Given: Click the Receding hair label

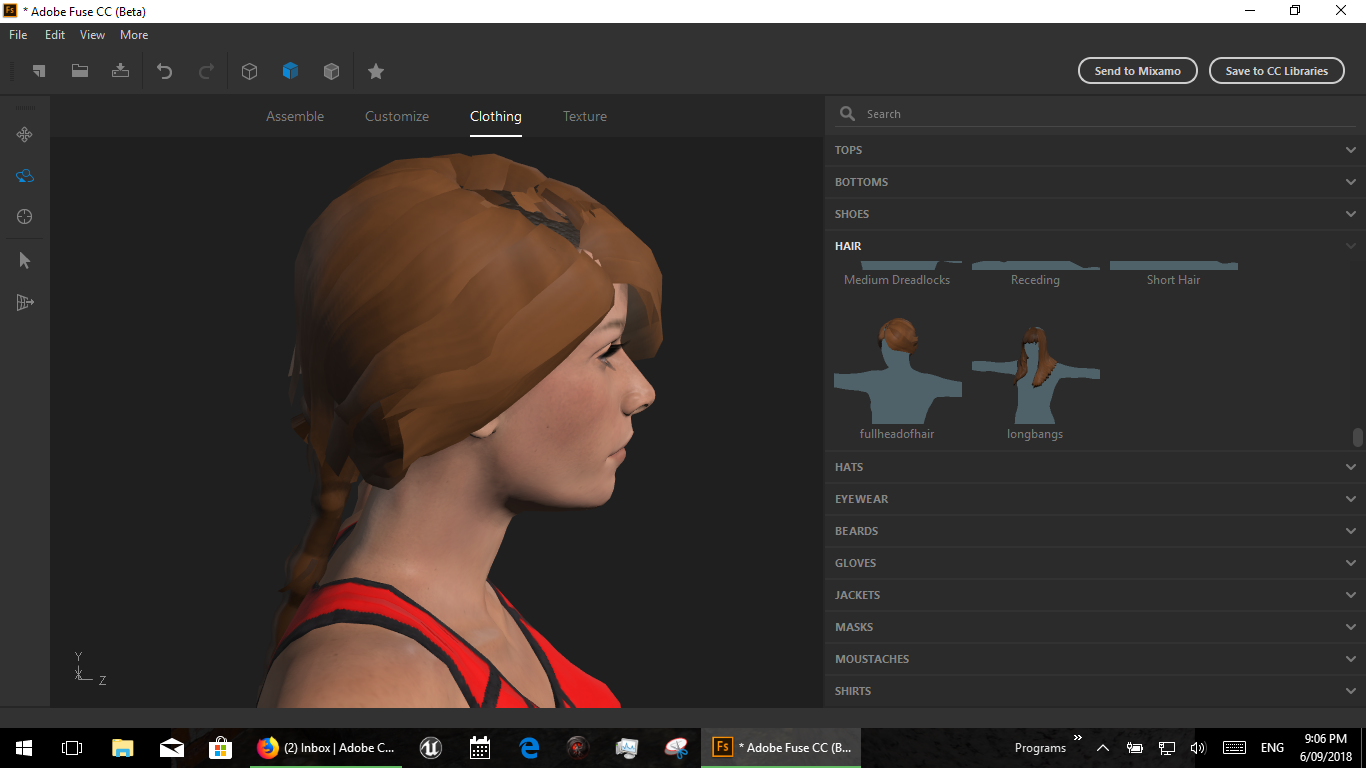Looking at the screenshot, I should 1035,280.
